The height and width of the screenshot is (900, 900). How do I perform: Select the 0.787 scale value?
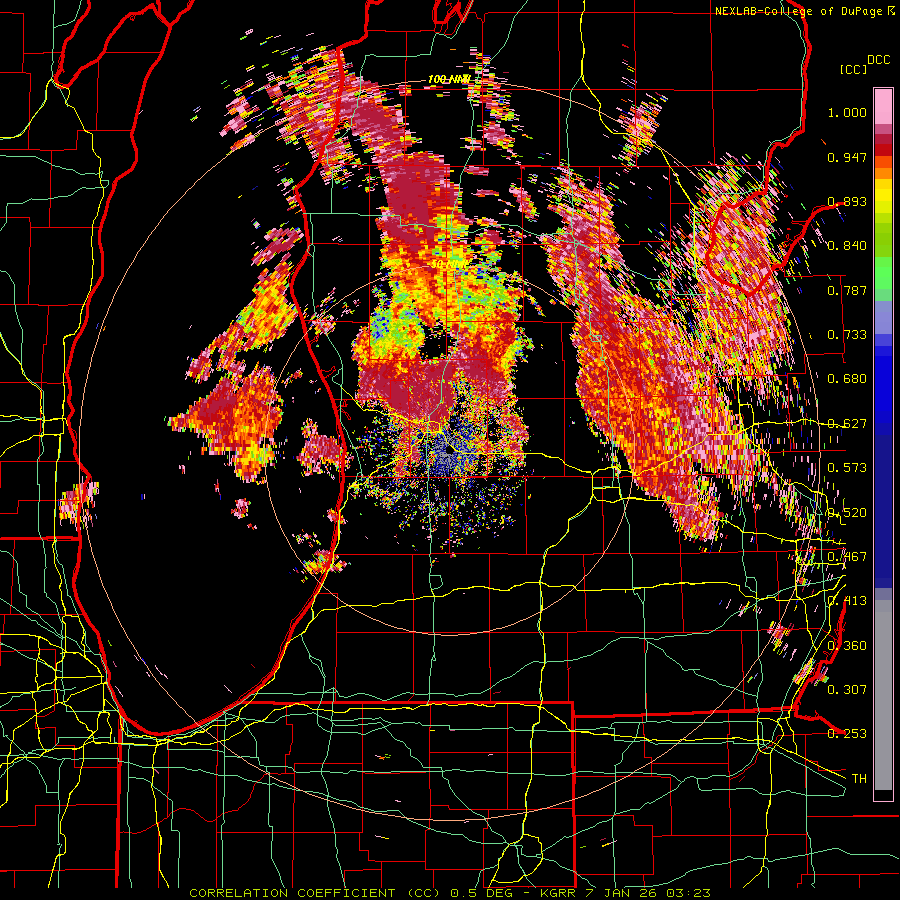pyautogui.click(x=847, y=290)
